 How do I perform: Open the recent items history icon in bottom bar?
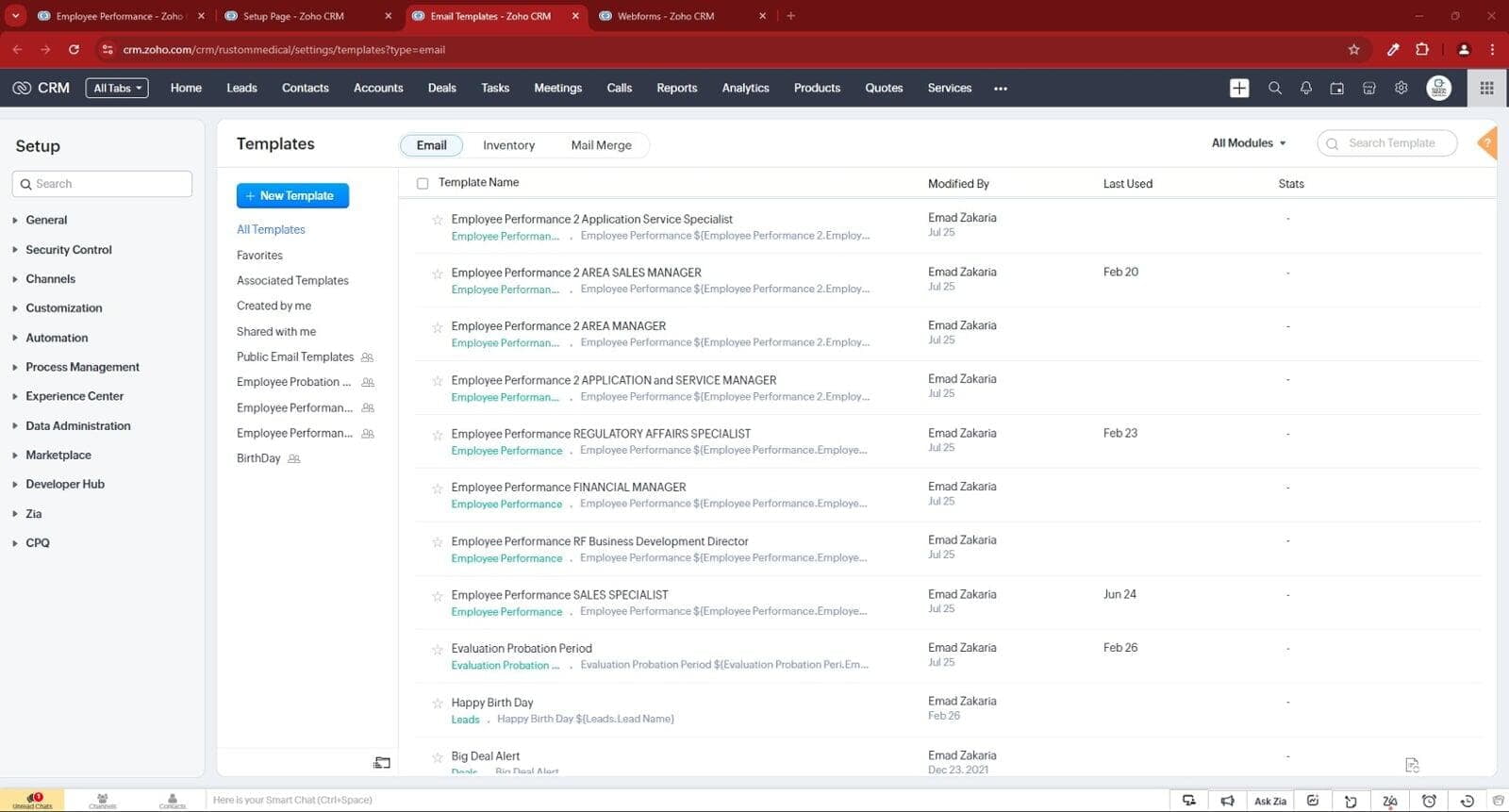1467,801
